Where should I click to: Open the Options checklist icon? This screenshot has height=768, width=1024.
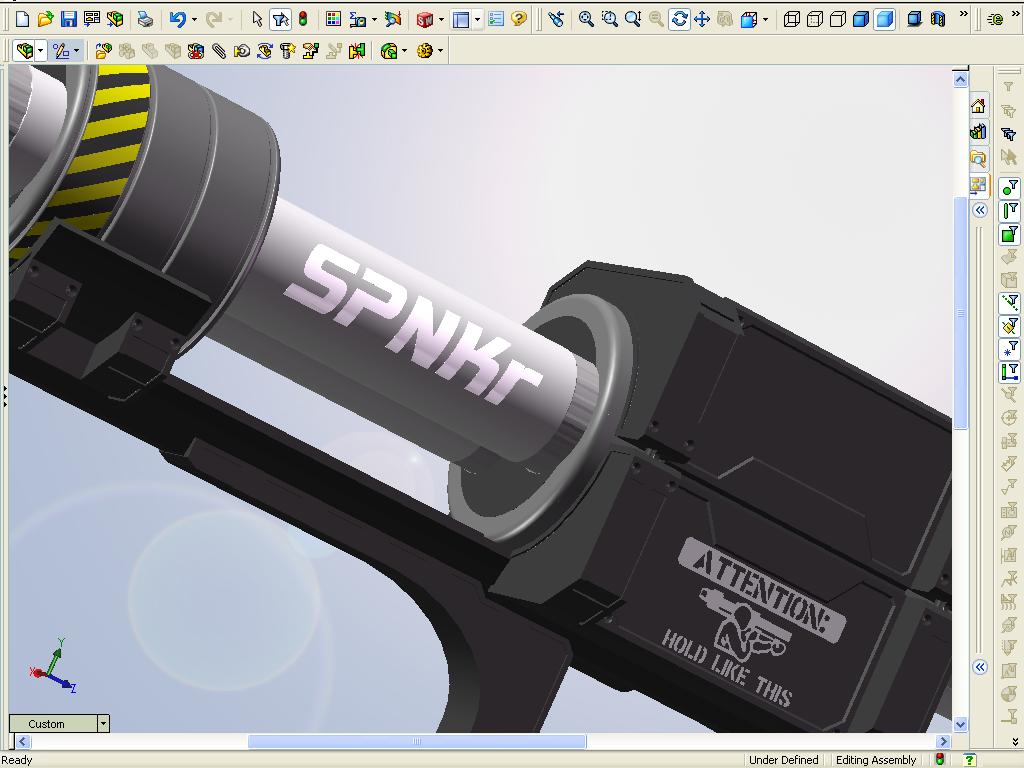coord(496,19)
